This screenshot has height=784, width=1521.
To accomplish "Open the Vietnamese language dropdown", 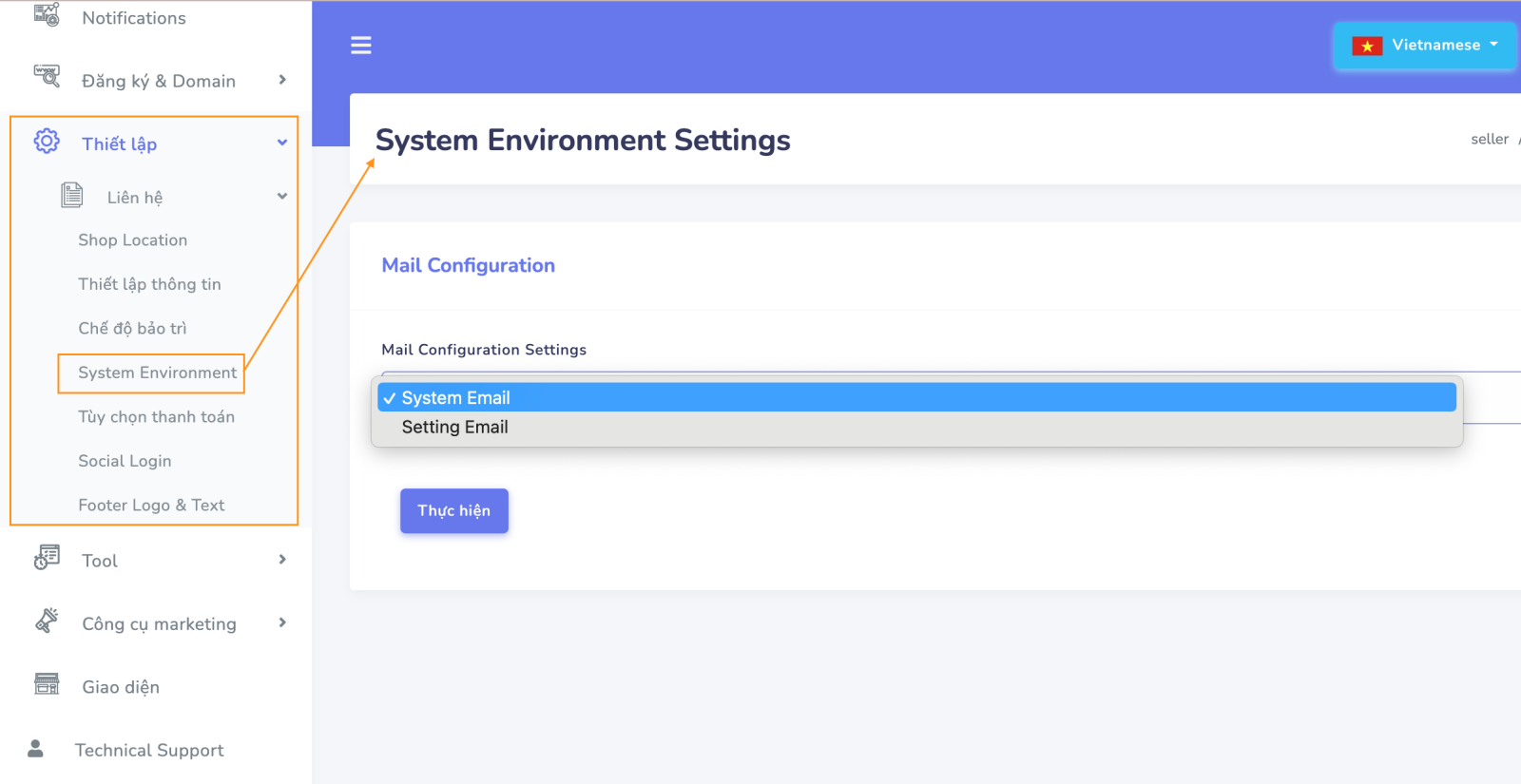I will click(1424, 46).
